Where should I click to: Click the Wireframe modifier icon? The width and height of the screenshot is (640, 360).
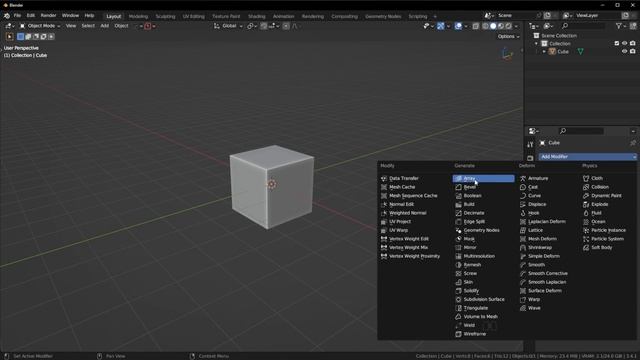coord(458,334)
